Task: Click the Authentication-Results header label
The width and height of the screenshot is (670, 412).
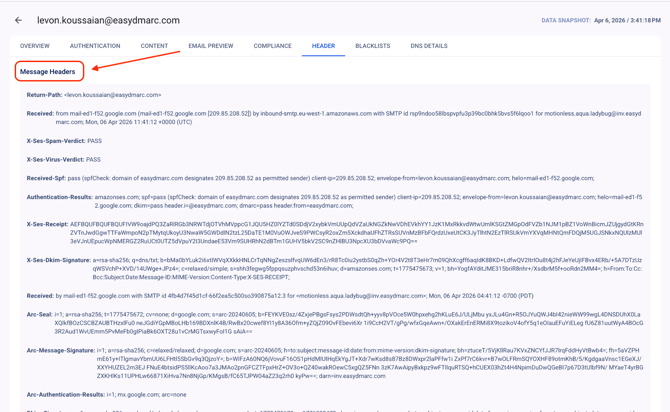Action: (60, 197)
